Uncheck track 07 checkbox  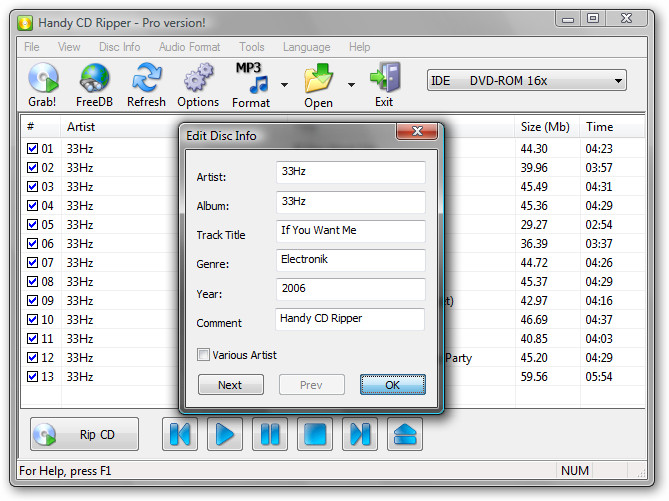pos(32,262)
